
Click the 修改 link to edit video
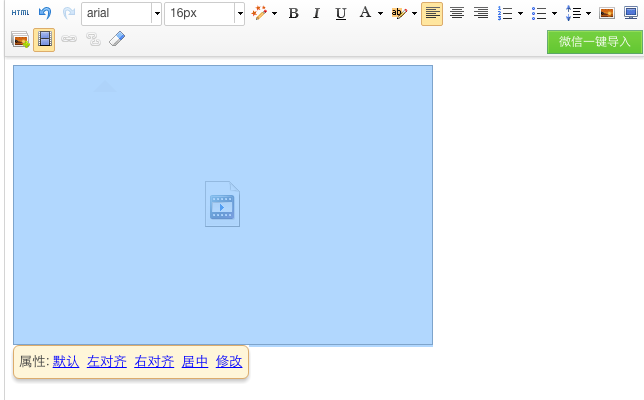tap(229, 362)
